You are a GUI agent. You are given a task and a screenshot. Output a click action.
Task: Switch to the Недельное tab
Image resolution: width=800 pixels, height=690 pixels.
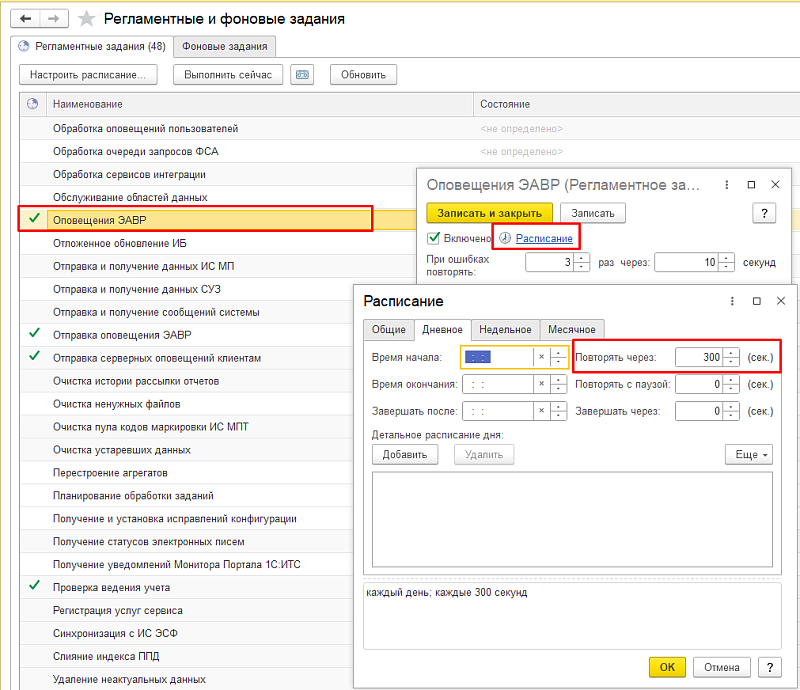[x=505, y=330]
